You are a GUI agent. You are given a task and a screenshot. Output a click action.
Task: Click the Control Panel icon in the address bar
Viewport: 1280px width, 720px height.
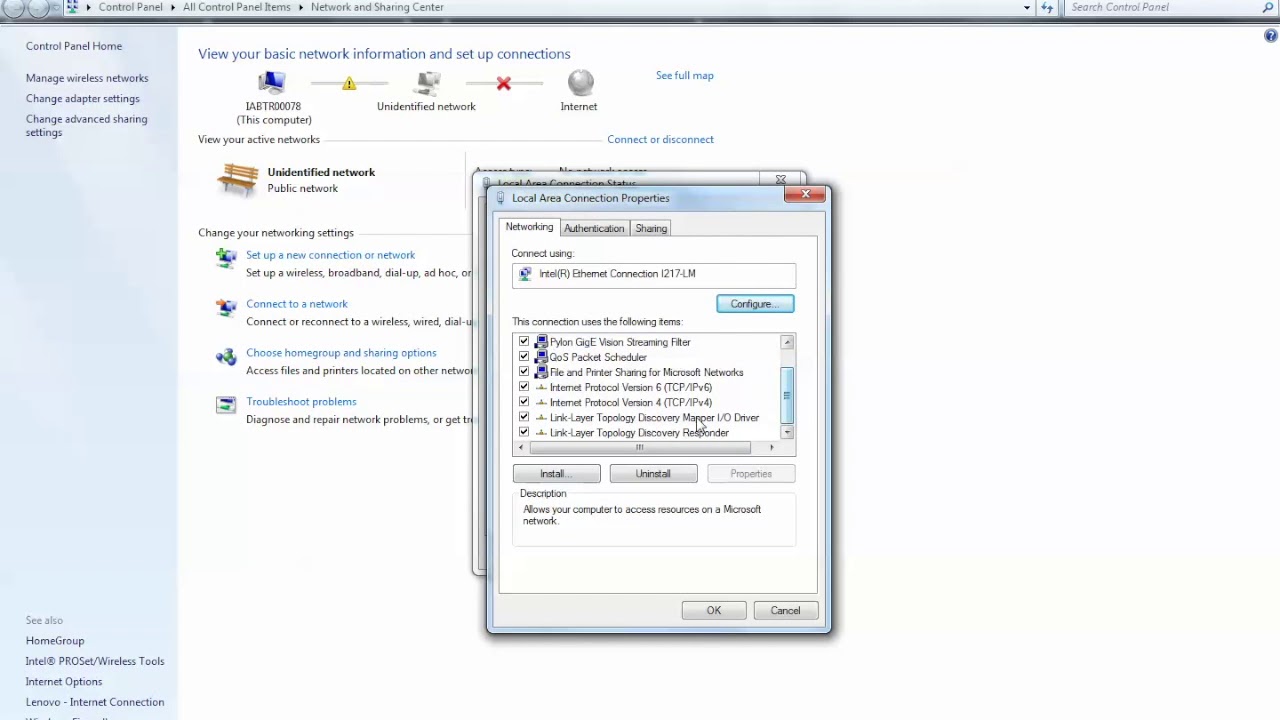72,7
